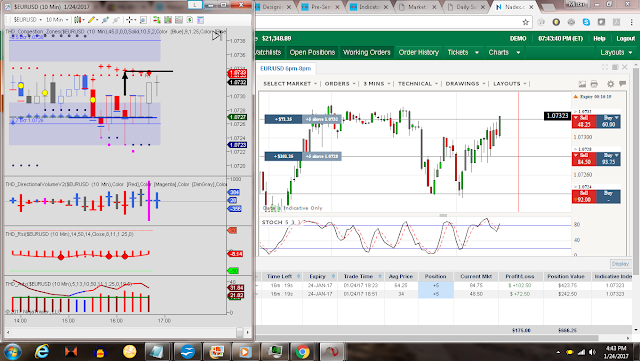Open the TECHNICAL indicators dropdown
The height and width of the screenshot is (361, 640).
click(x=418, y=84)
